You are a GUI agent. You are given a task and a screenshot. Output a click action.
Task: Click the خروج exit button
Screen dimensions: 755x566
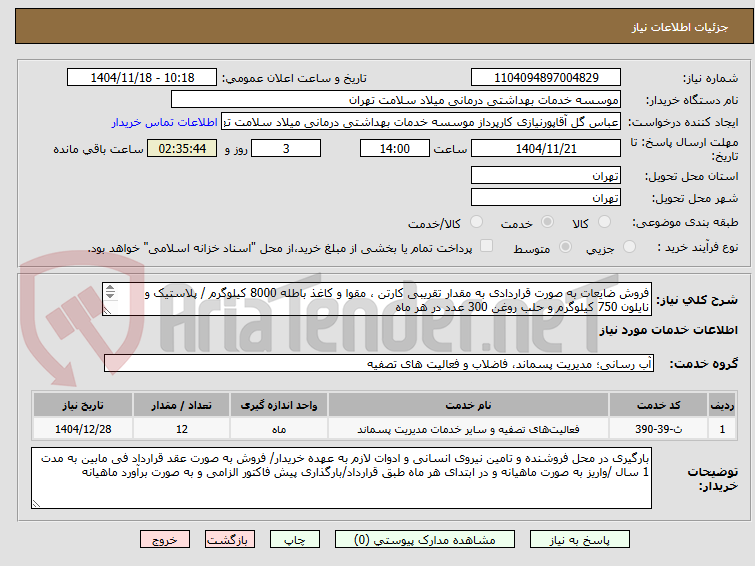[165, 540]
